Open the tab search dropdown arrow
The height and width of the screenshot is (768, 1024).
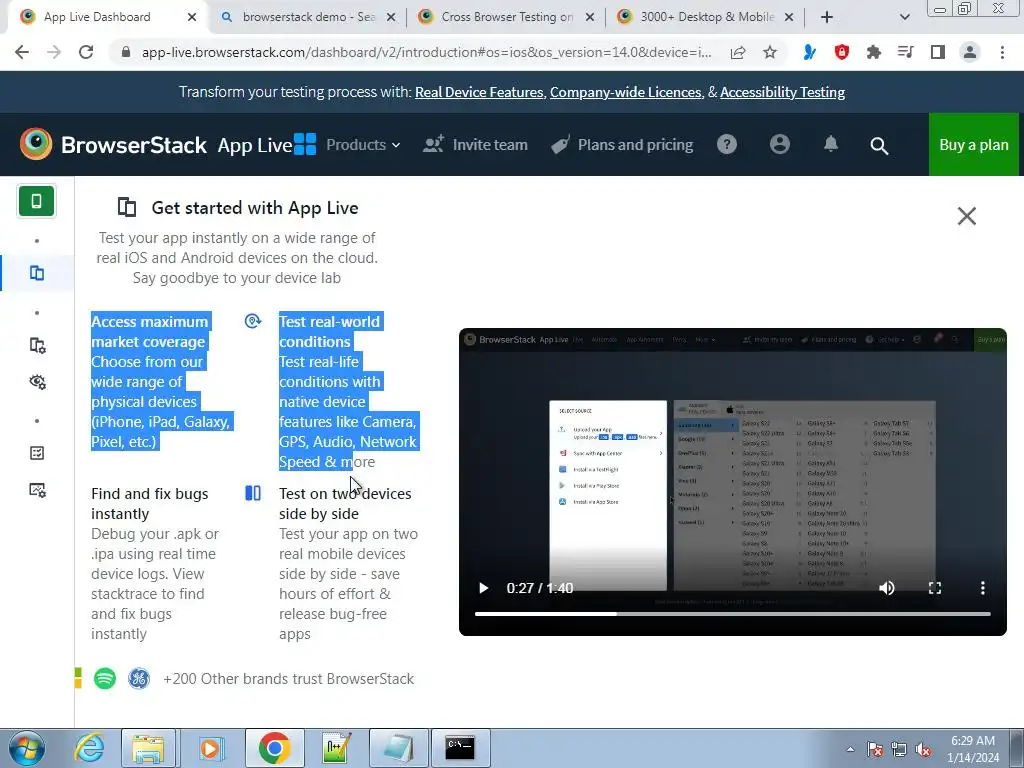[x=904, y=17]
